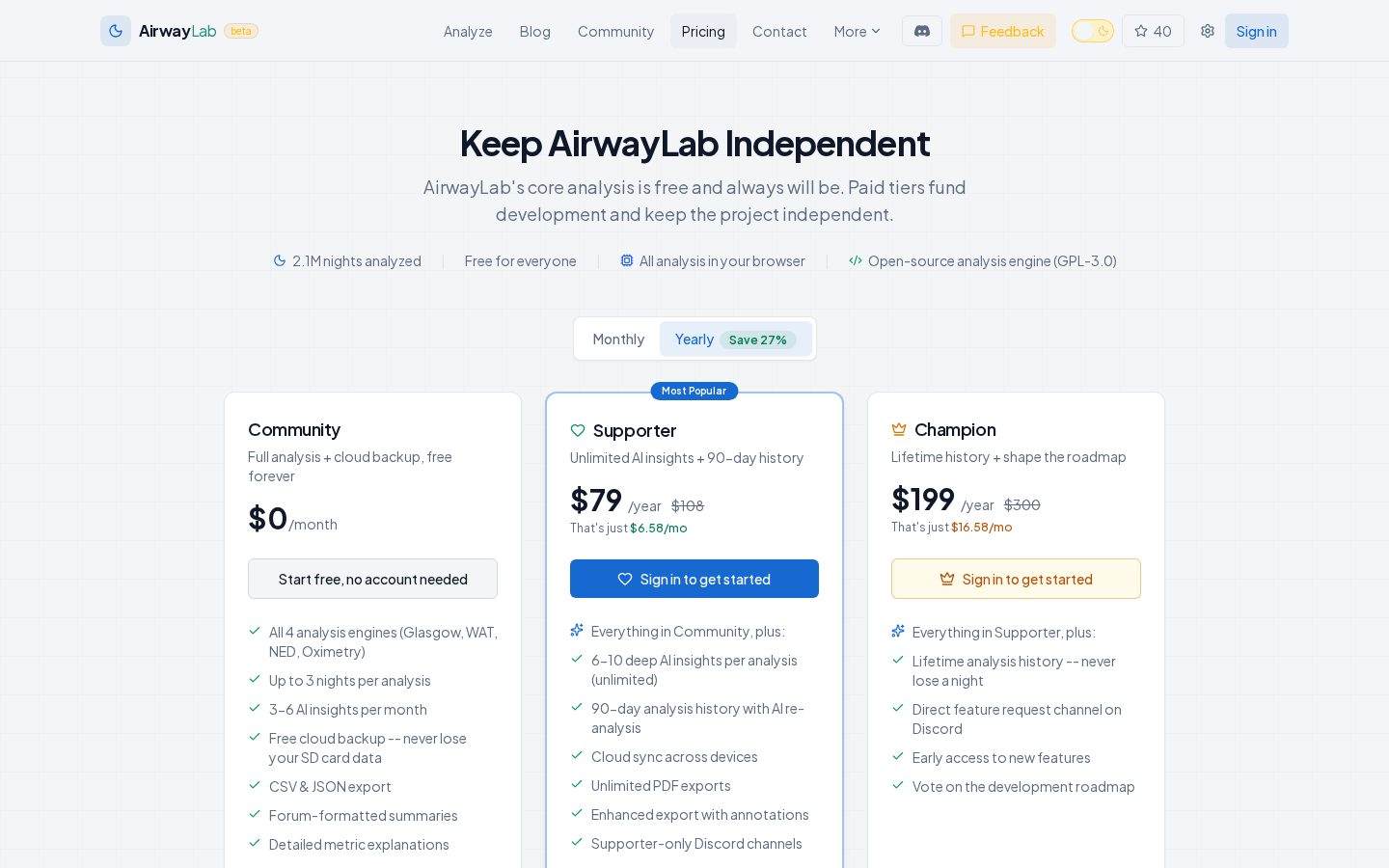Click the moon icon by nights analyzed
Viewport: 1389px width, 868px height.
click(280, 260)
